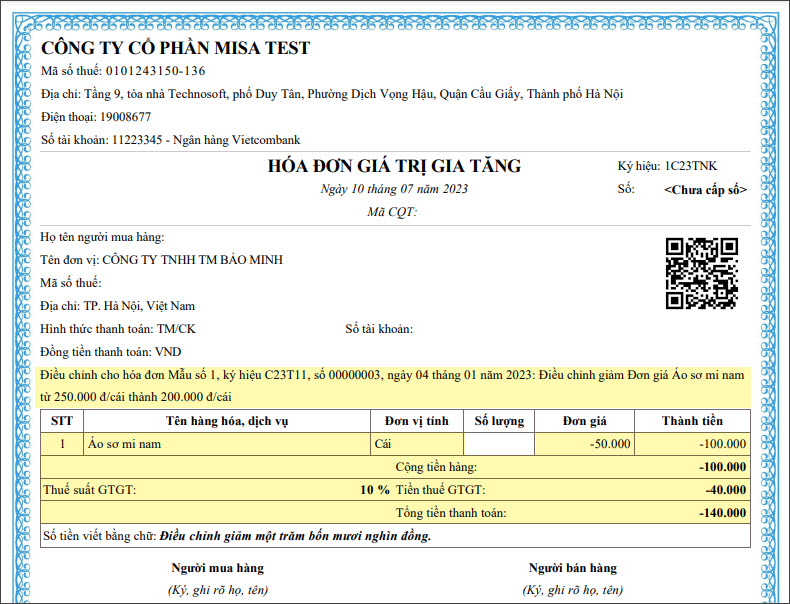
Task: Click the empty Số lượng cell
Action: click(x=499, y=443)
